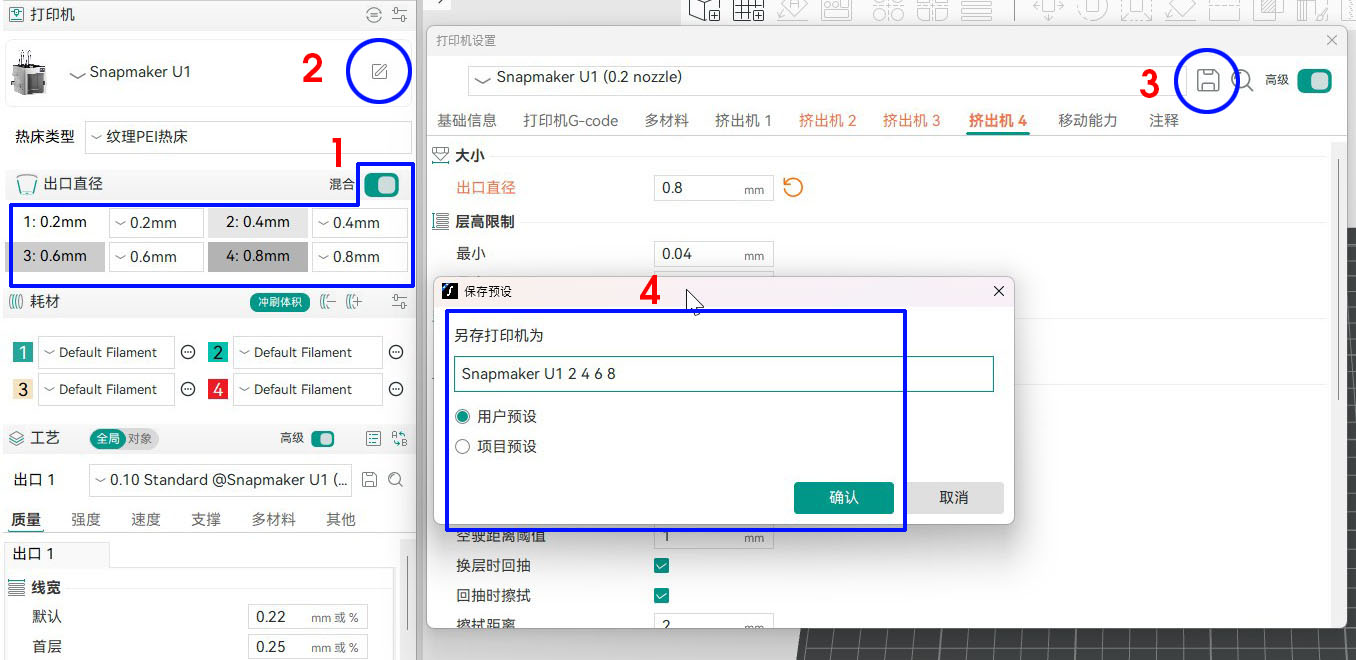Open 0.10 Standard process preset dropdown

tap(220, 480)
